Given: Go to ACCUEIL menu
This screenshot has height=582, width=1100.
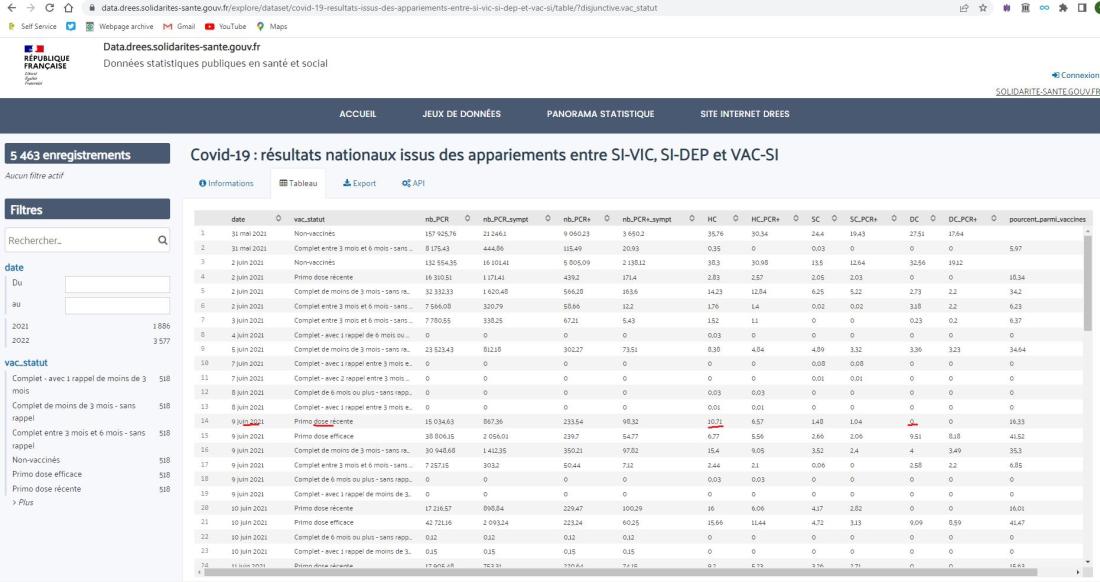Looking at the screenshot, I should (358, 114).
